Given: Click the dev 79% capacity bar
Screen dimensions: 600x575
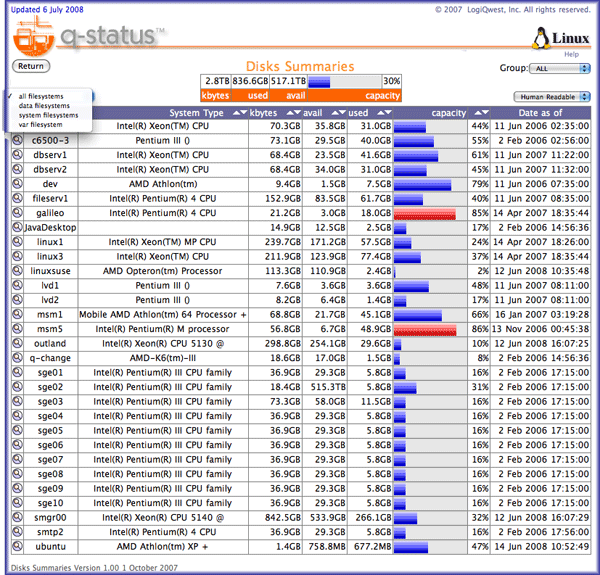Looking at the screenshot, I should click(422, 185).
